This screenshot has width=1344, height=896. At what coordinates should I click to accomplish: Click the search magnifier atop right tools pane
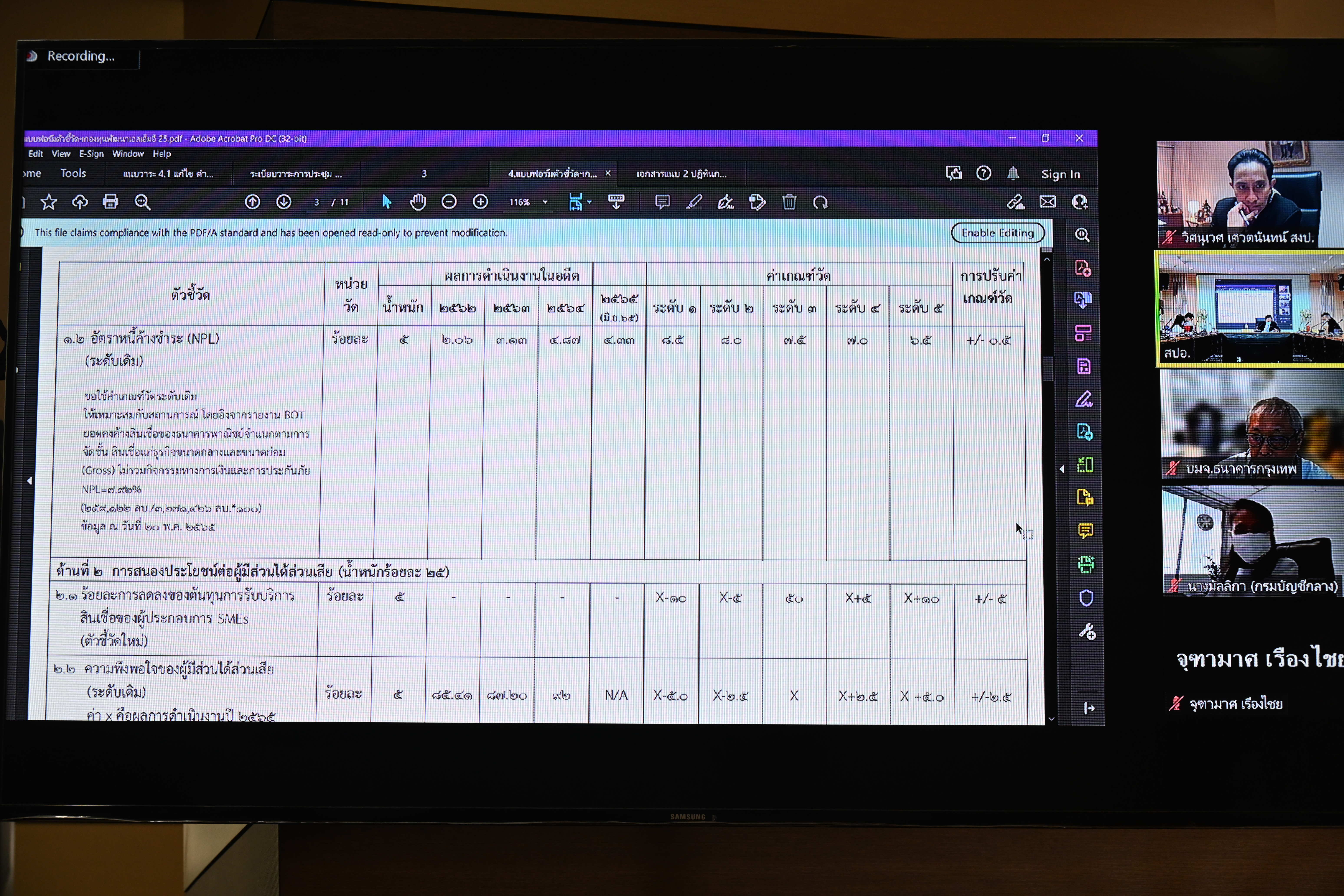pyautogui.click(x=1082, y=235)
